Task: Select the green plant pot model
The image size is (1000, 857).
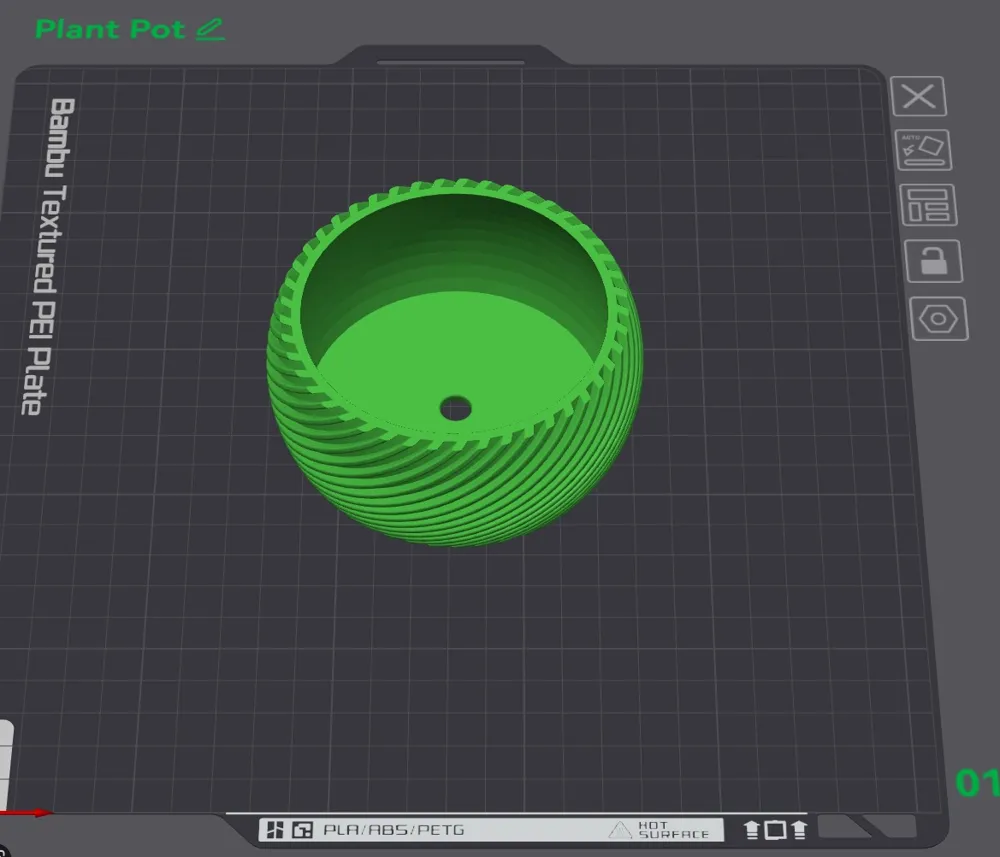Action: [x=455, y=362]
